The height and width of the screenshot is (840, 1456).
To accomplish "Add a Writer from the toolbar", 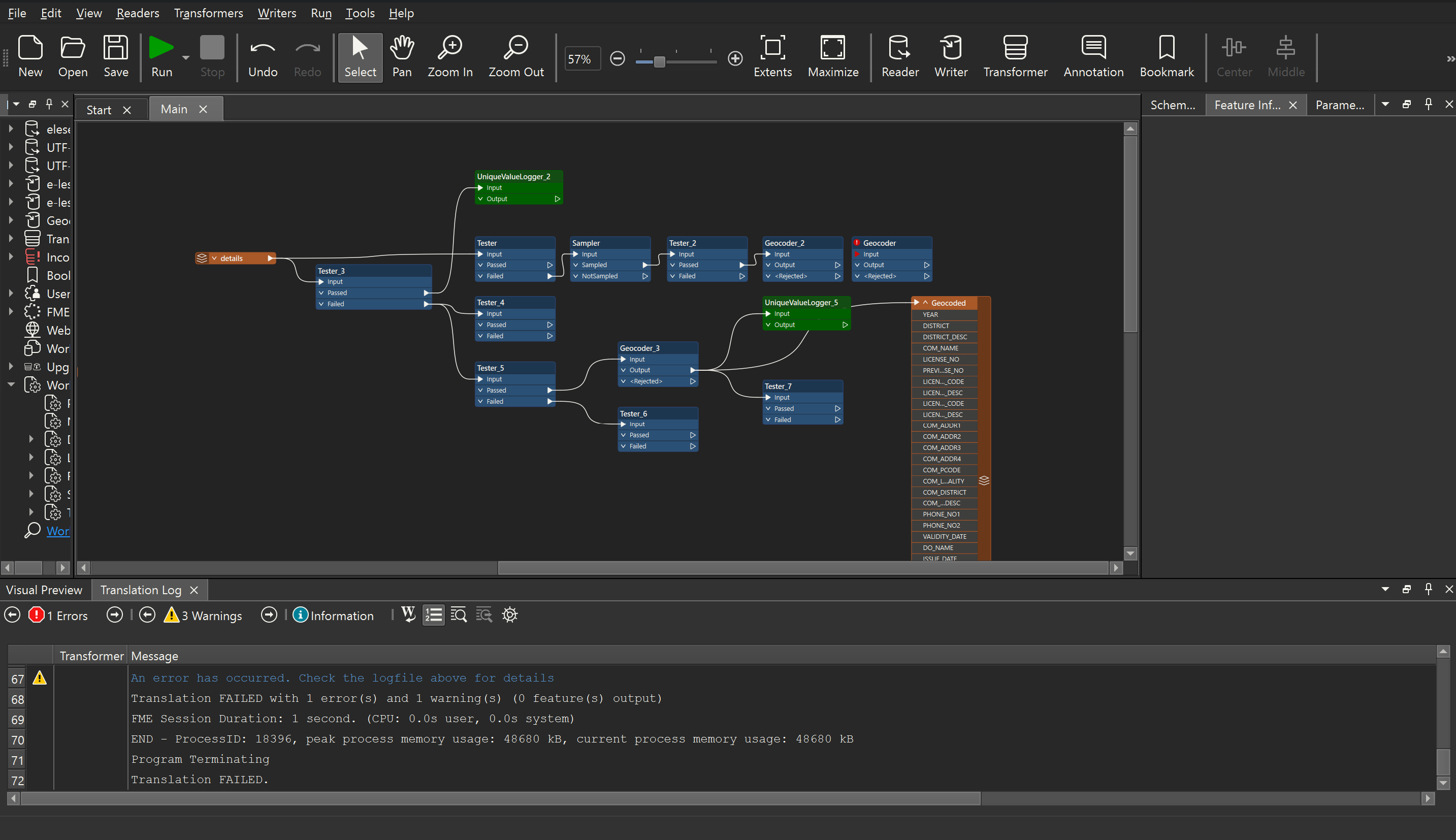I will point(950,48).
